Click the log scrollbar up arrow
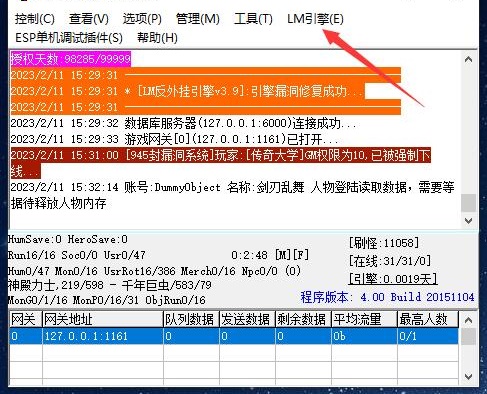Image resolution: width=487 pixels, height=394 pixels. coord(468,60)
